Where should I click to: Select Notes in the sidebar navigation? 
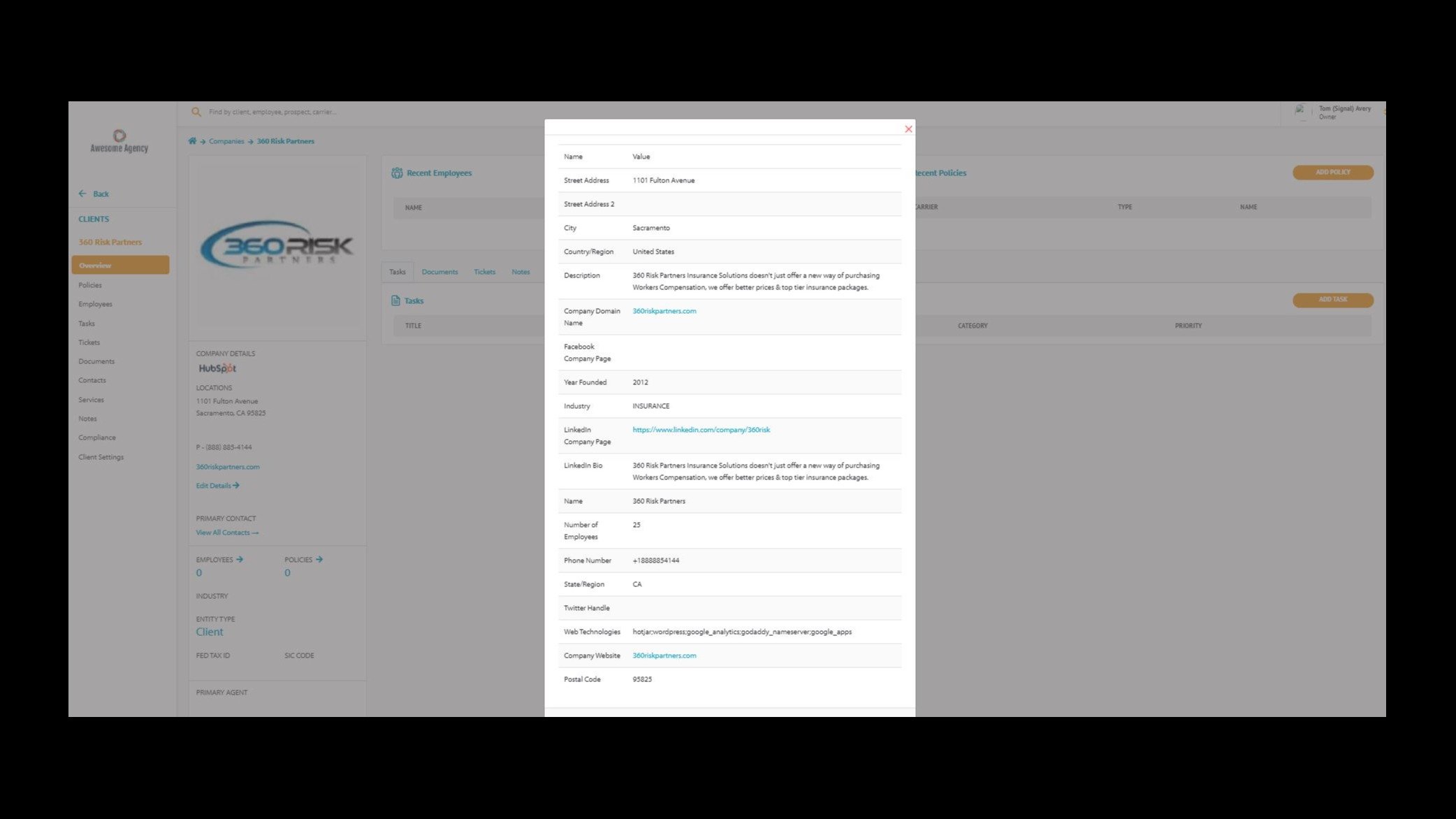87,418
